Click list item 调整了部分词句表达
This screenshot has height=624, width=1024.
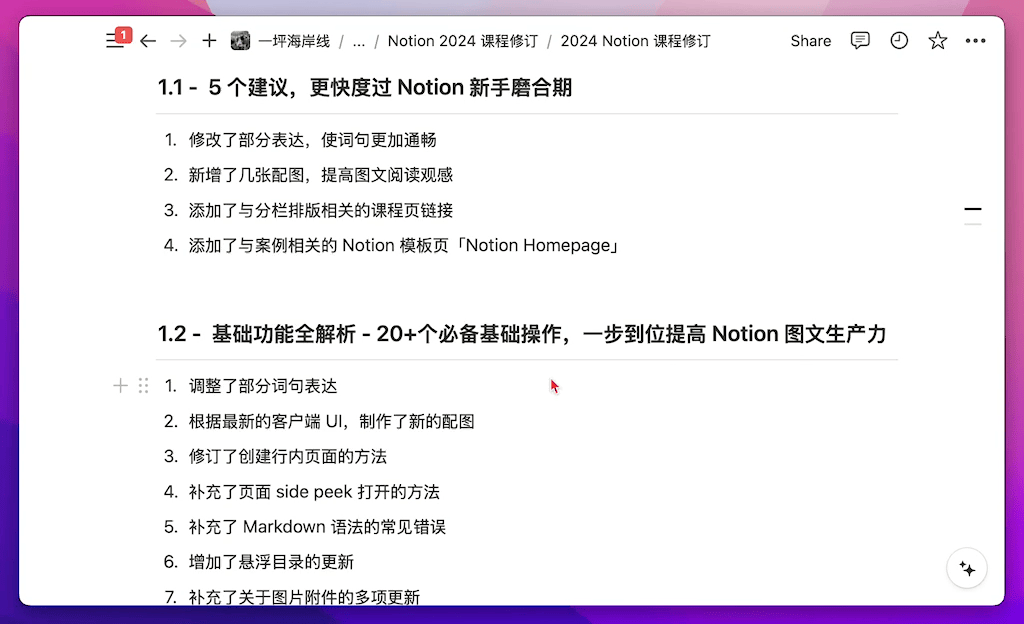tap(263, 386)
